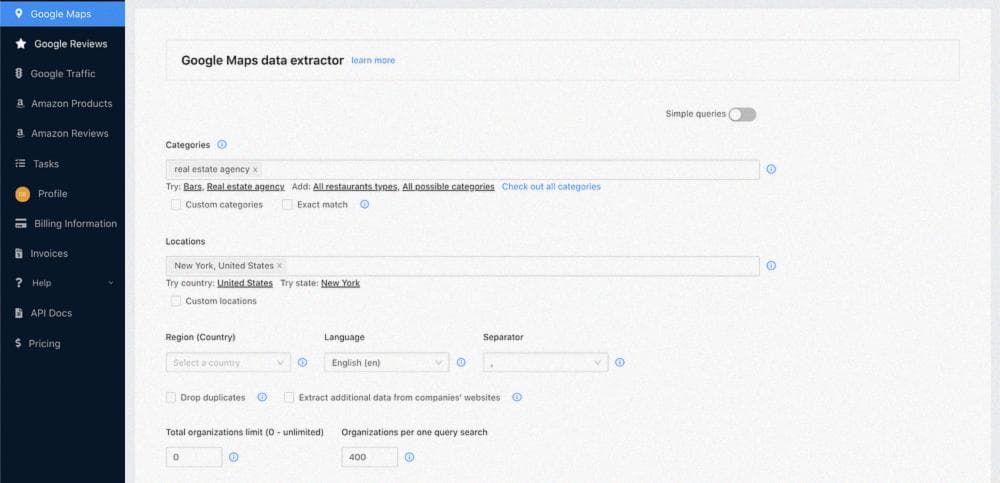This screenshot has height=483, width=1000.
Task: Click the Amazon logo icon beside Amazon Reviews
Action: 20,133
